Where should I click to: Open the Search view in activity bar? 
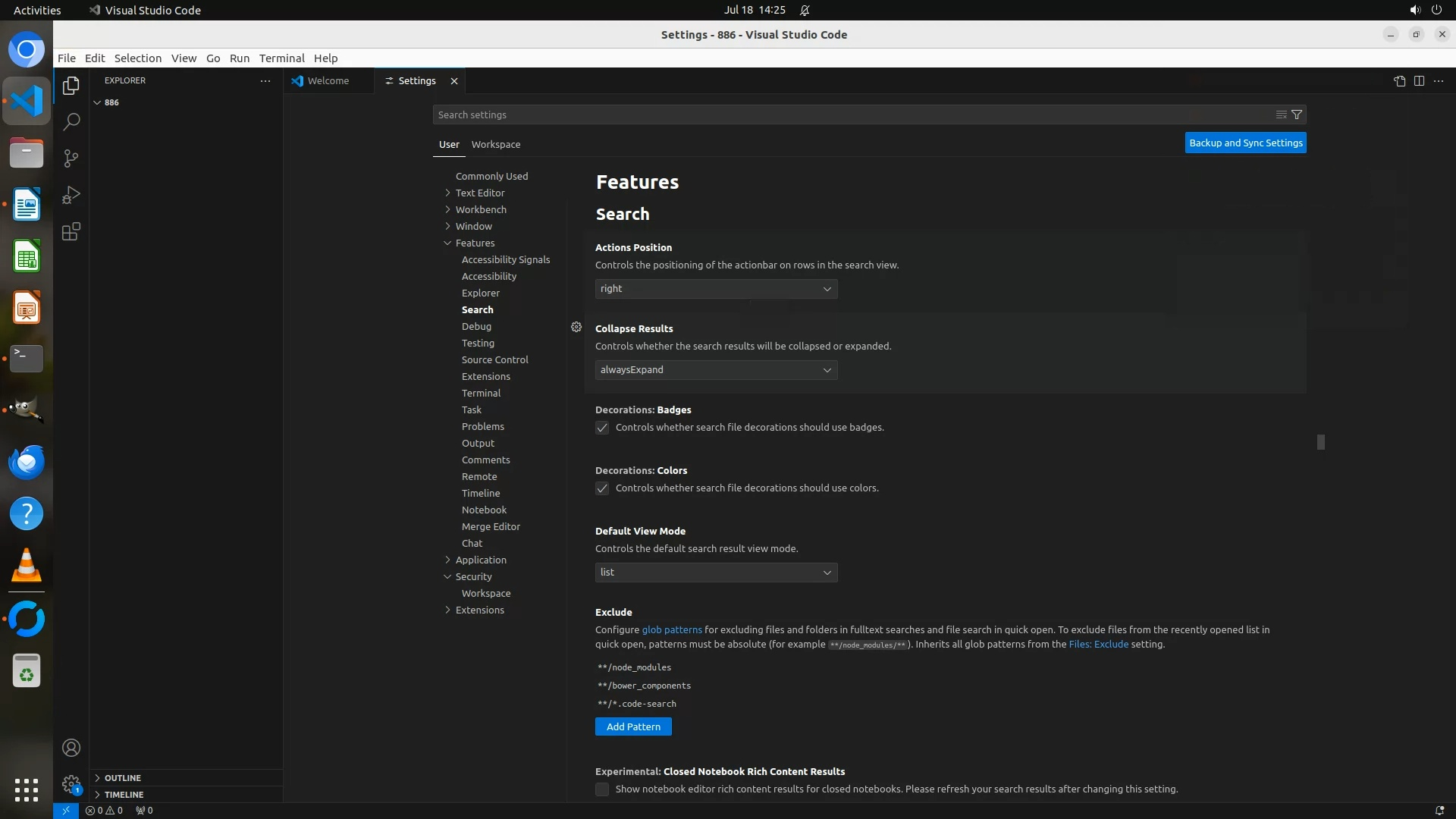pyautogui.click(x=71, y=121)
